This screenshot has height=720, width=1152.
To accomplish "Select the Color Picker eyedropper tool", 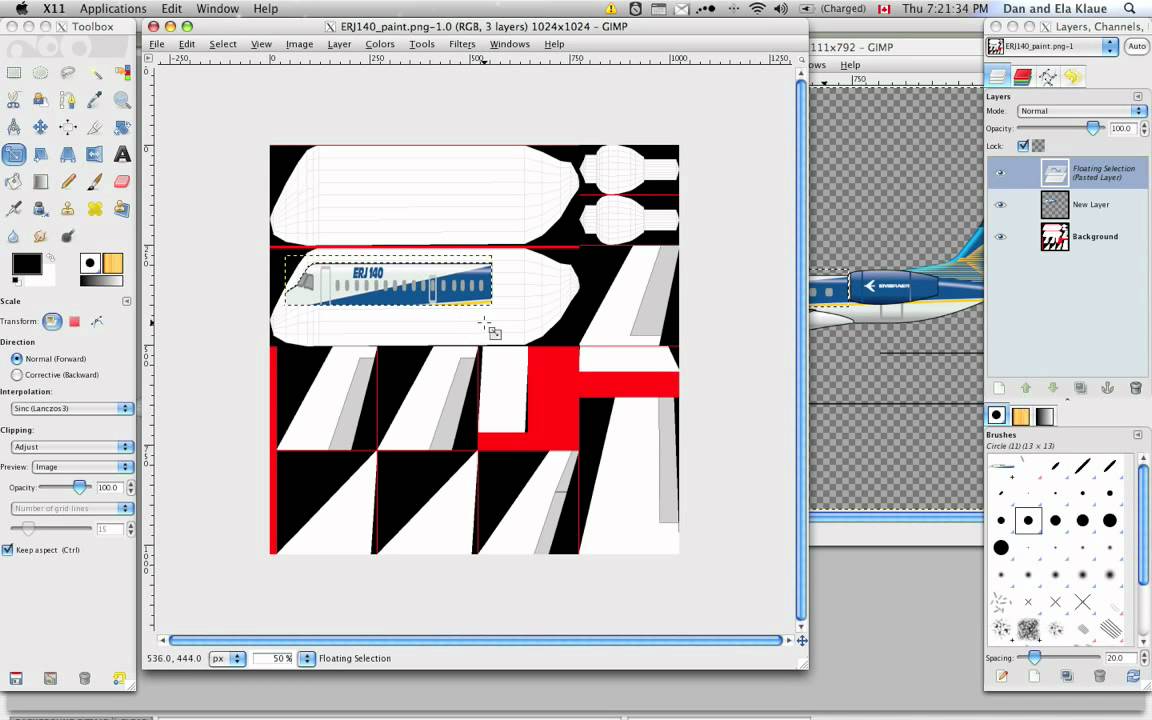I will 96,100.
